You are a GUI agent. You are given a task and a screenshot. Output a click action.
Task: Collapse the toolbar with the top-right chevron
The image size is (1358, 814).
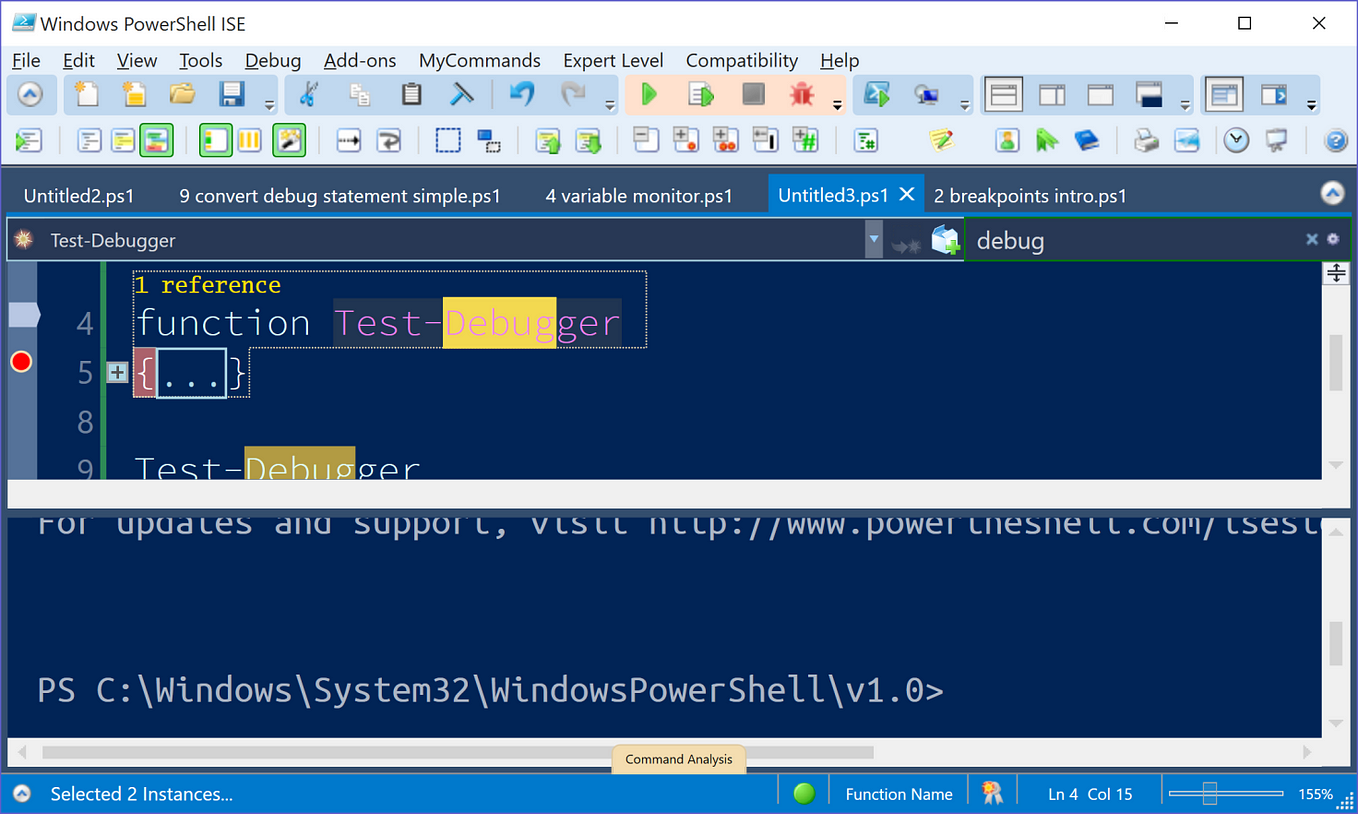(1332, 193)
